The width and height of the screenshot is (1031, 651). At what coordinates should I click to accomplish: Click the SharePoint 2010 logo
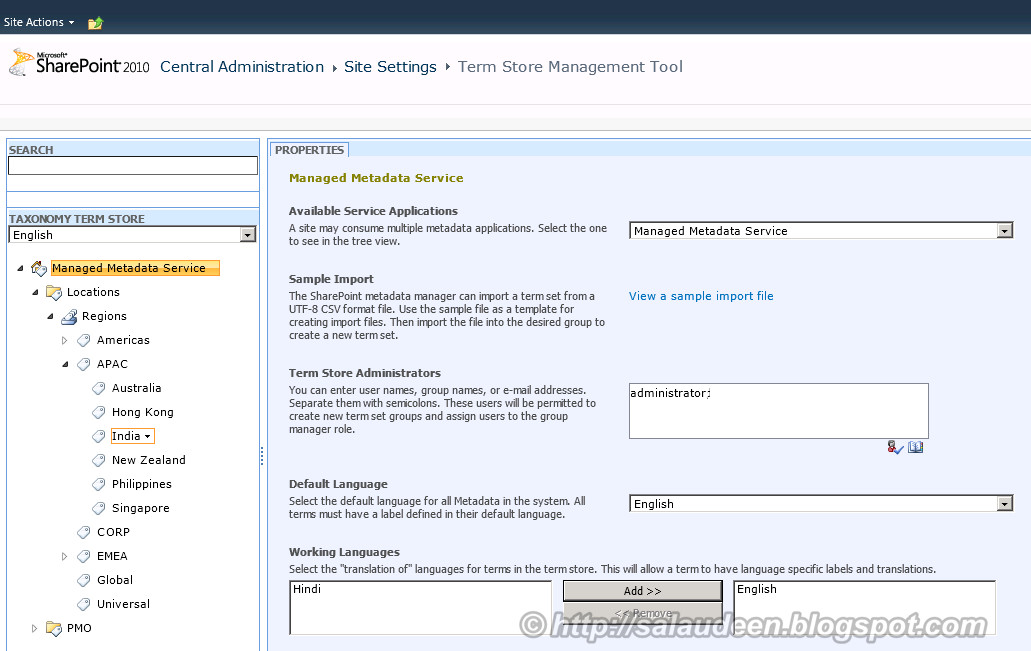pyautogui.click(x=79, y=63)
